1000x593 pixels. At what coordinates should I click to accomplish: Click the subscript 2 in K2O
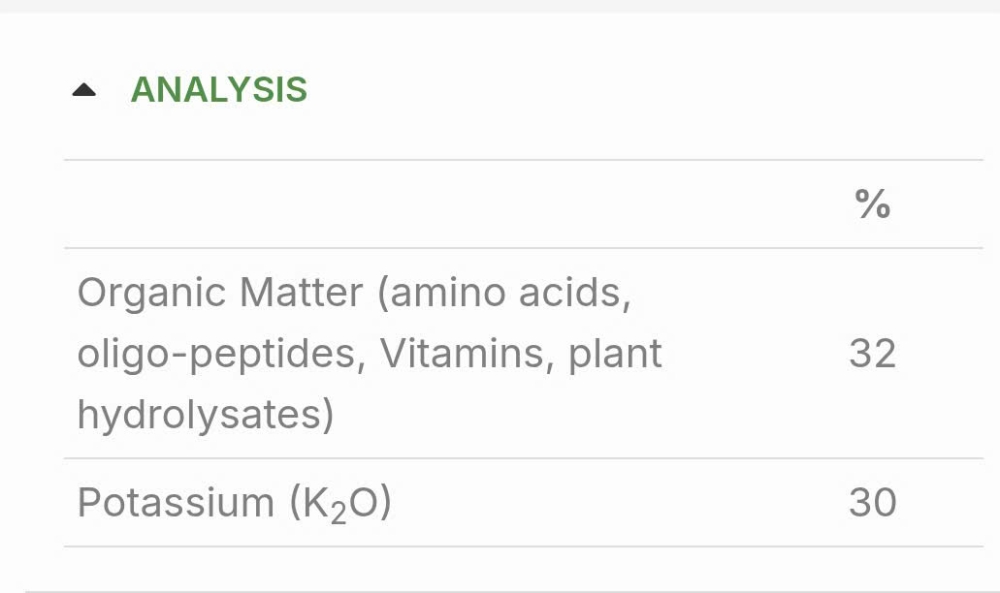(339, 513)
